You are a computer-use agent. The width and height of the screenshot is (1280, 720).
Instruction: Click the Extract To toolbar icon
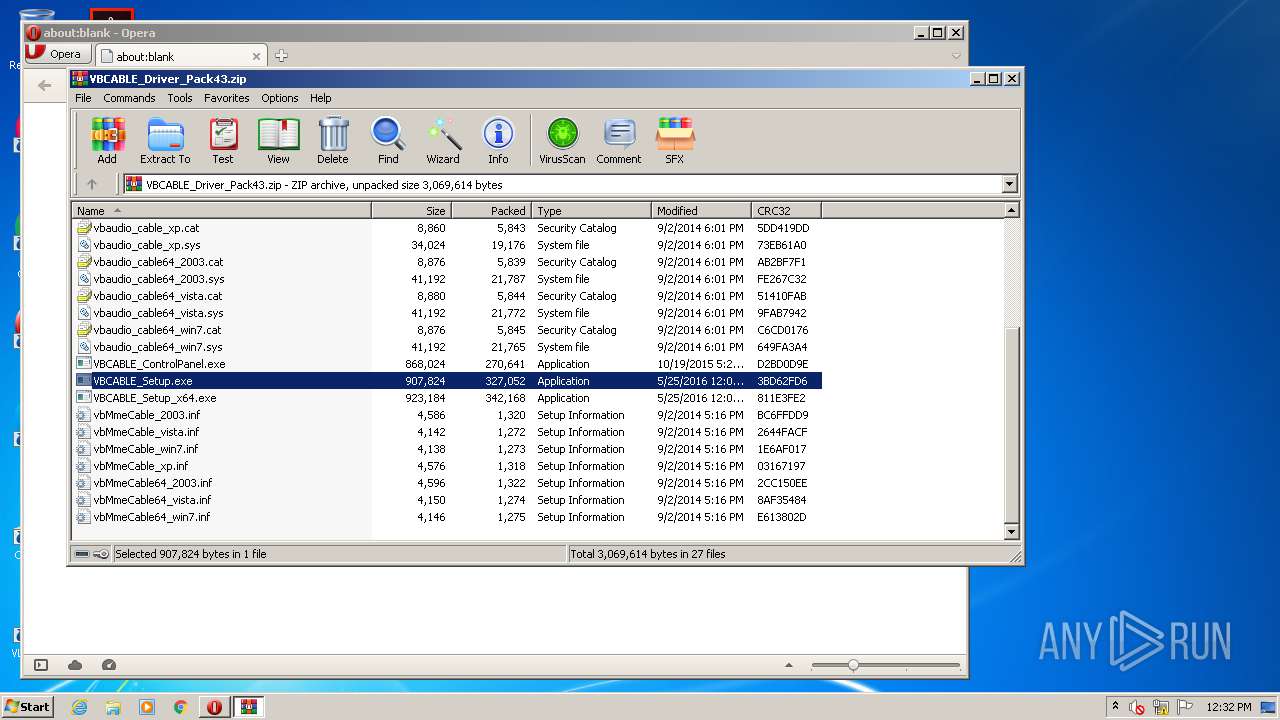click(x=165, y=141)
